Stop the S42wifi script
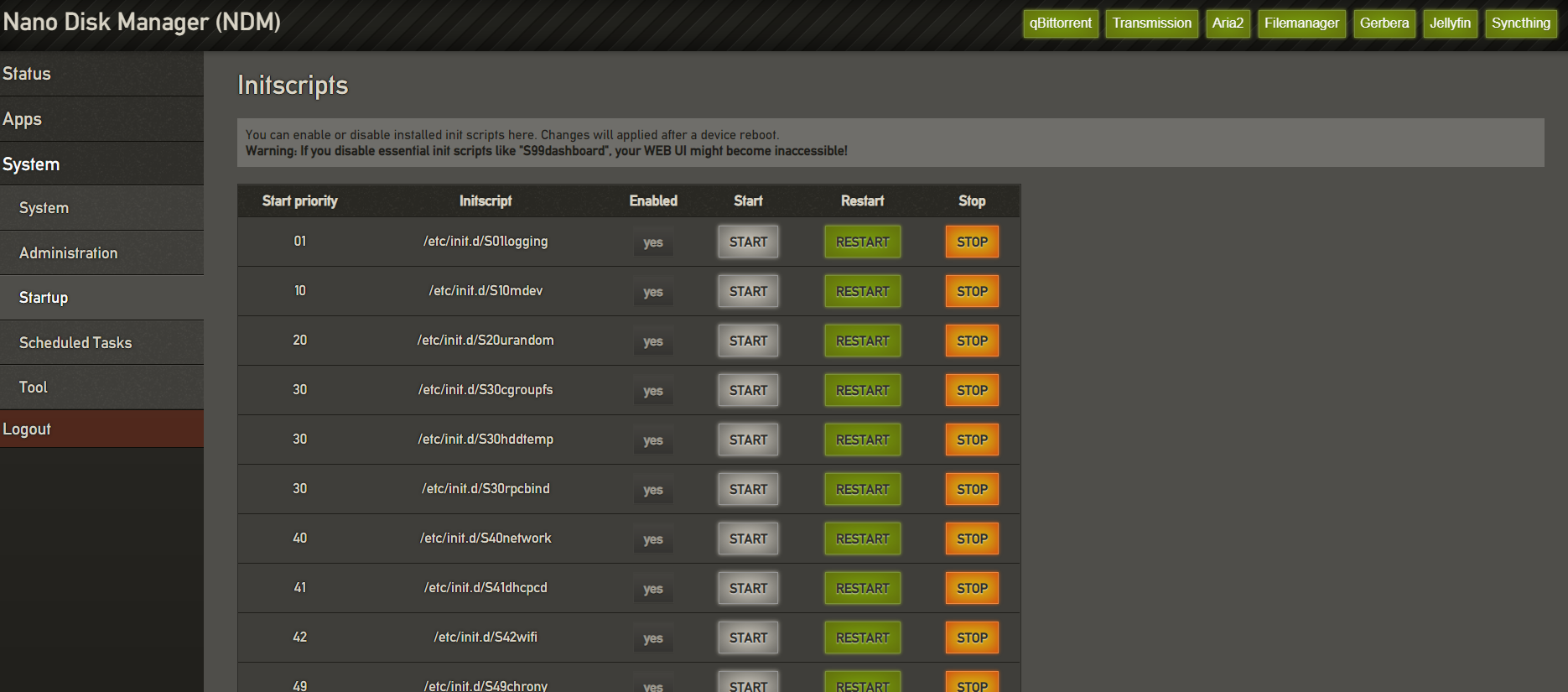 click(x=972, y=637)
